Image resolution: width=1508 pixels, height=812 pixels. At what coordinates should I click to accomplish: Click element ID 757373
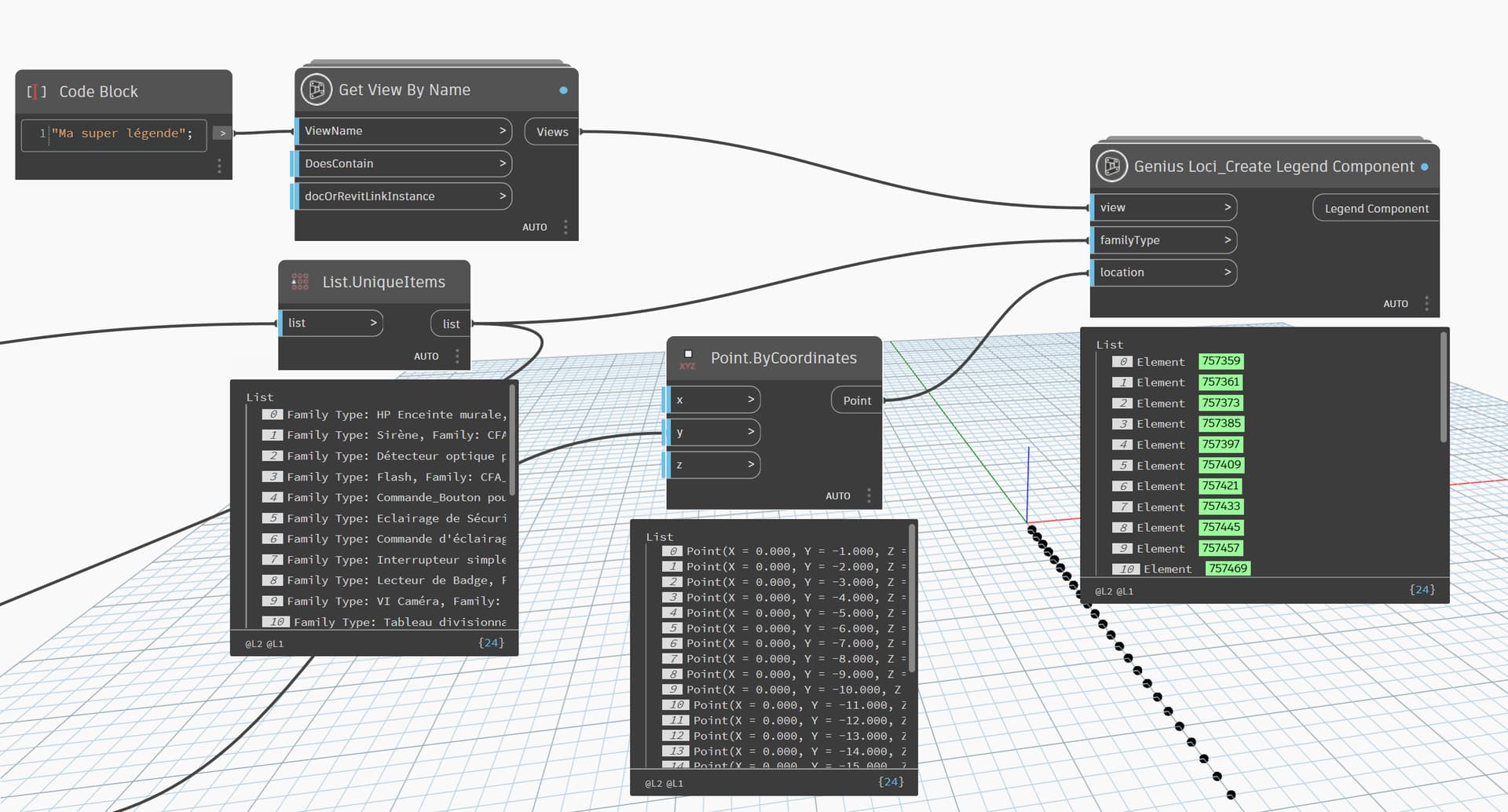[x=1221, y=403]
